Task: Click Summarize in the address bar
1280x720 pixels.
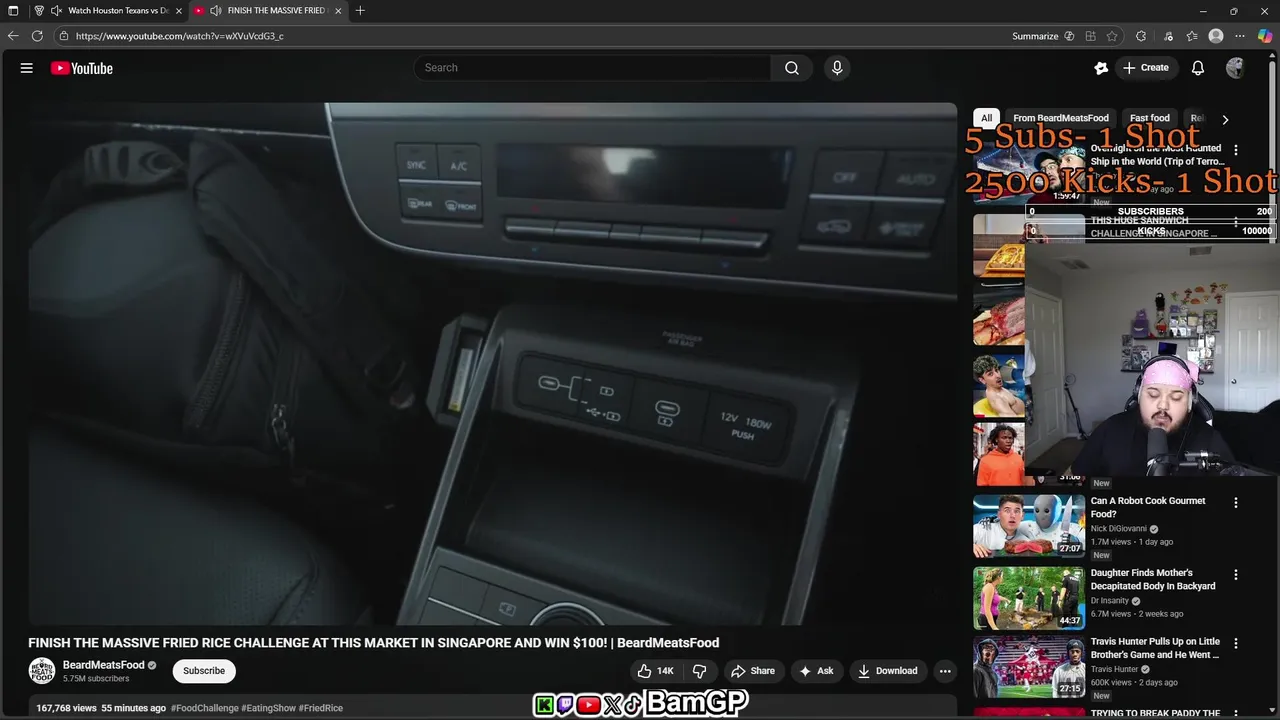Action: coord(1035,36)
